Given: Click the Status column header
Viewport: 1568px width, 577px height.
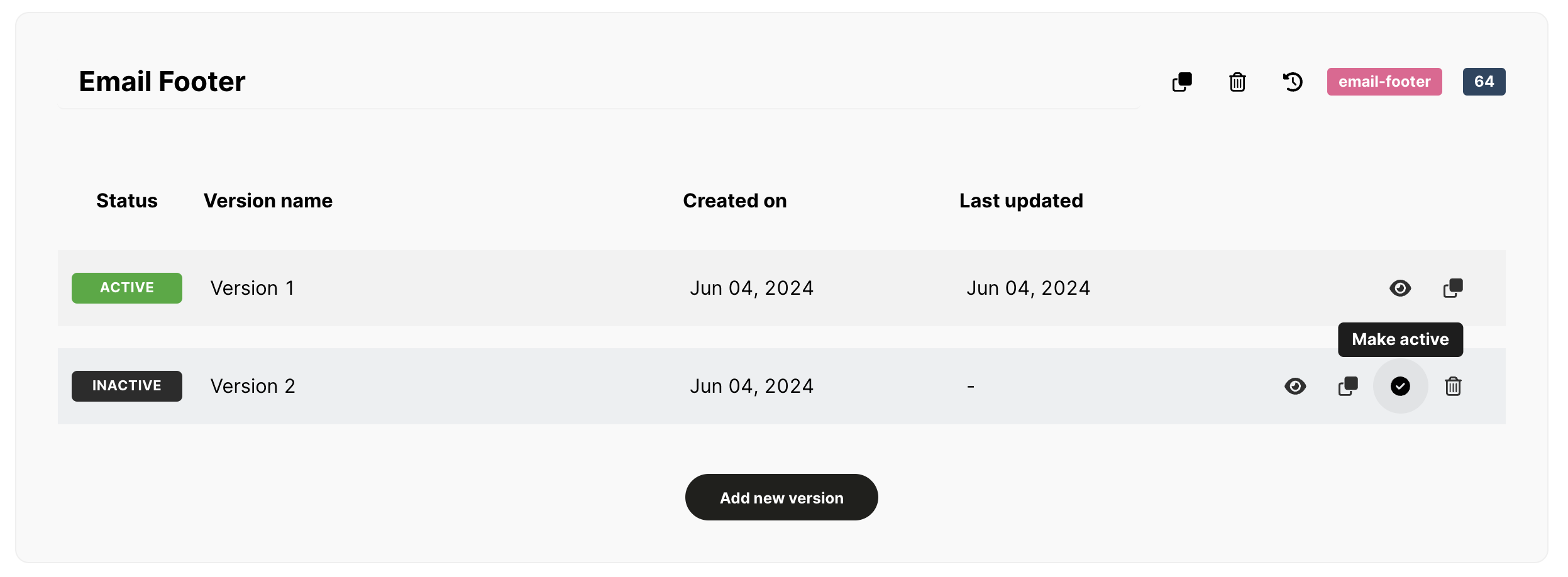Looking at the screenshot, I should [x=127, y=201].
